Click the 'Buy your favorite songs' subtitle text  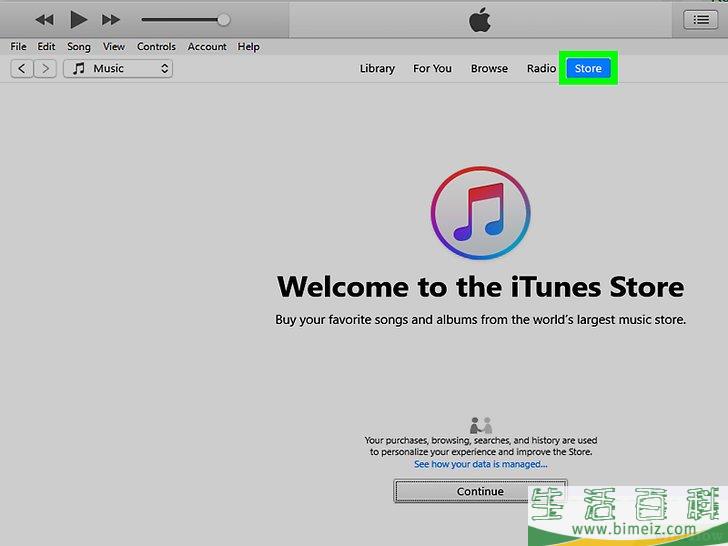[480, 320]
